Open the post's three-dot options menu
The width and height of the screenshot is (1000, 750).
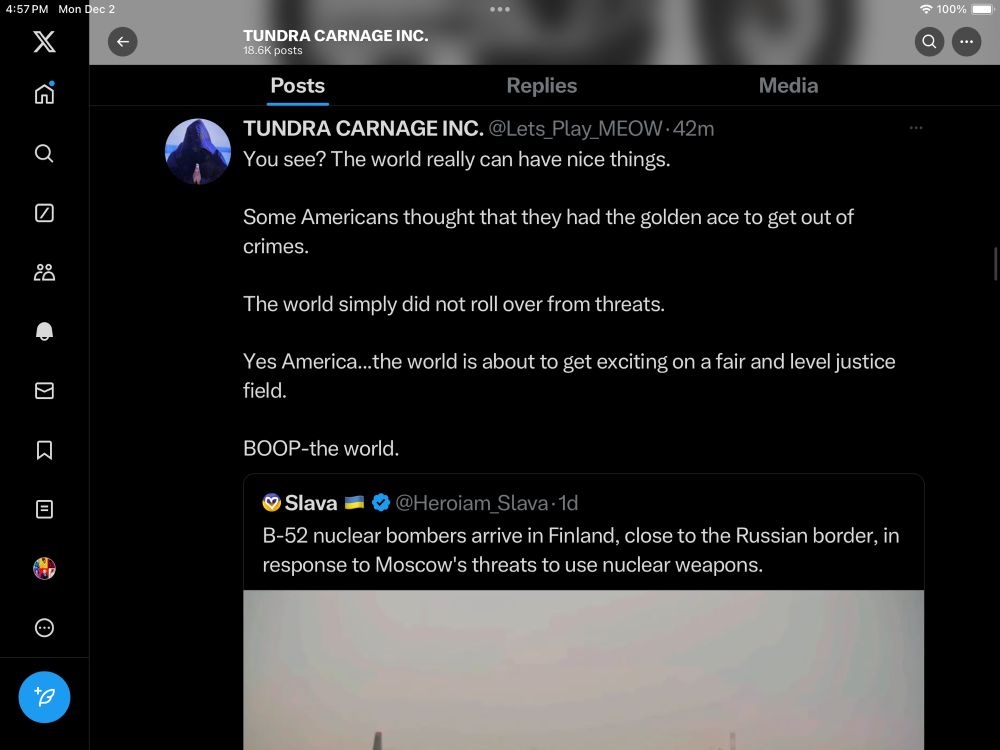916,128
